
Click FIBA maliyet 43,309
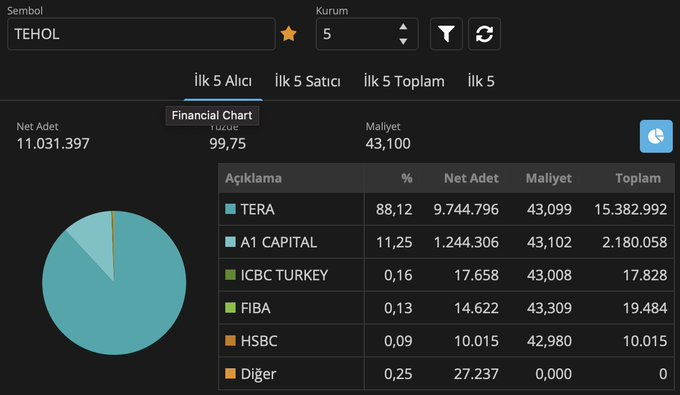point(549,308)
